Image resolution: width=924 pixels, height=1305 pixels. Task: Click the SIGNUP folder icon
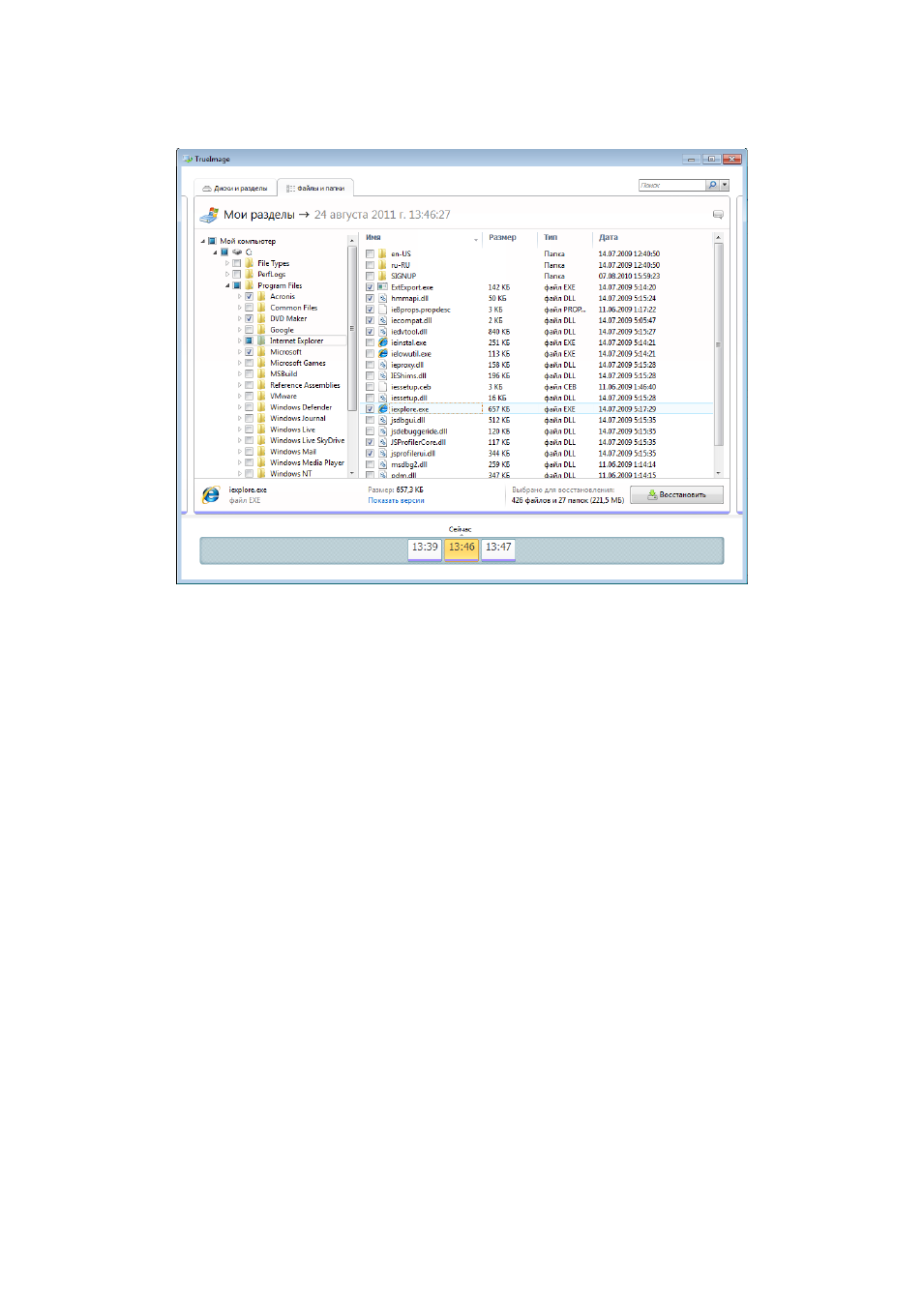(383, 276)
